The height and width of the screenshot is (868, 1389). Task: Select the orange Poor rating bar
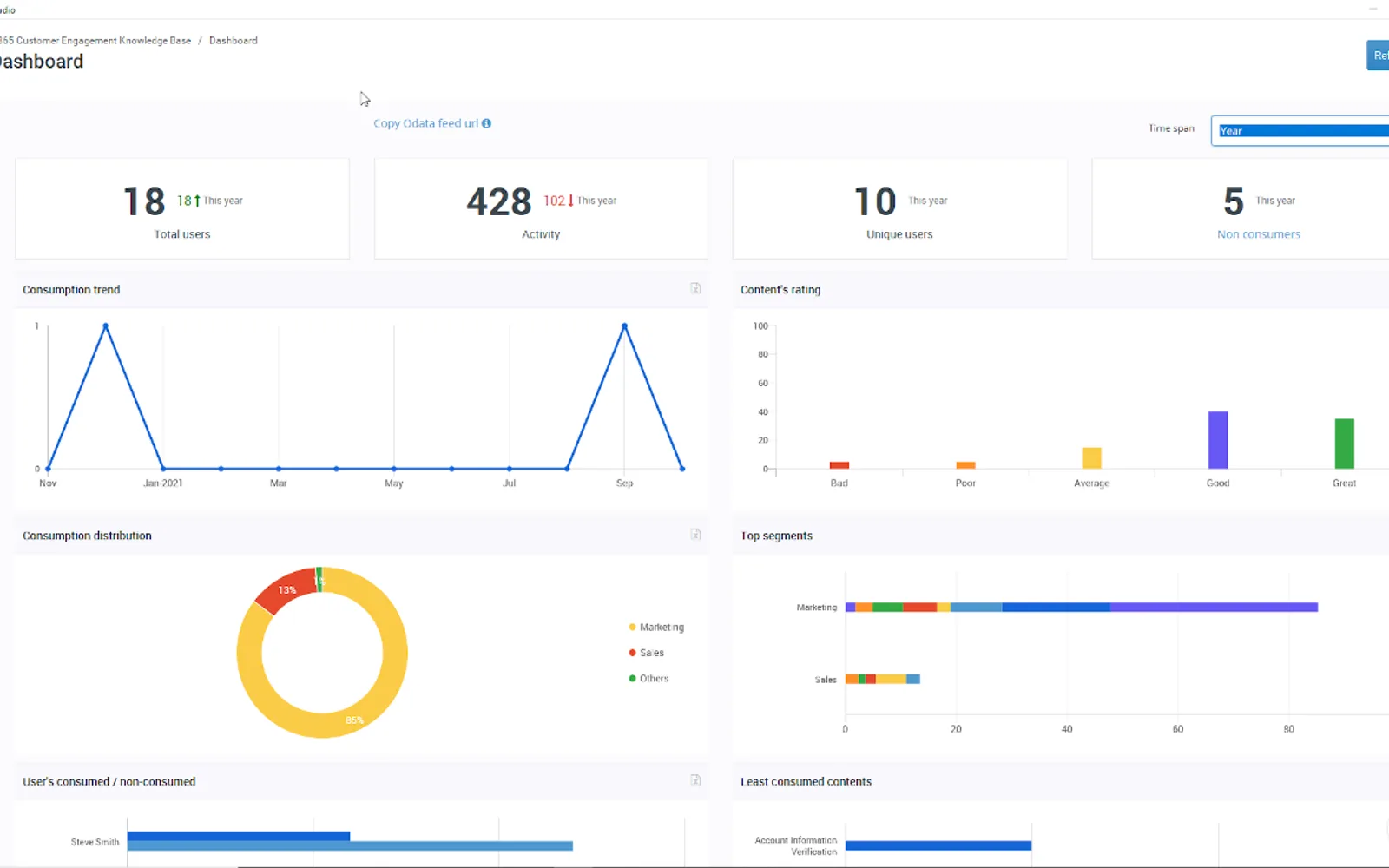tap(965, 465)
